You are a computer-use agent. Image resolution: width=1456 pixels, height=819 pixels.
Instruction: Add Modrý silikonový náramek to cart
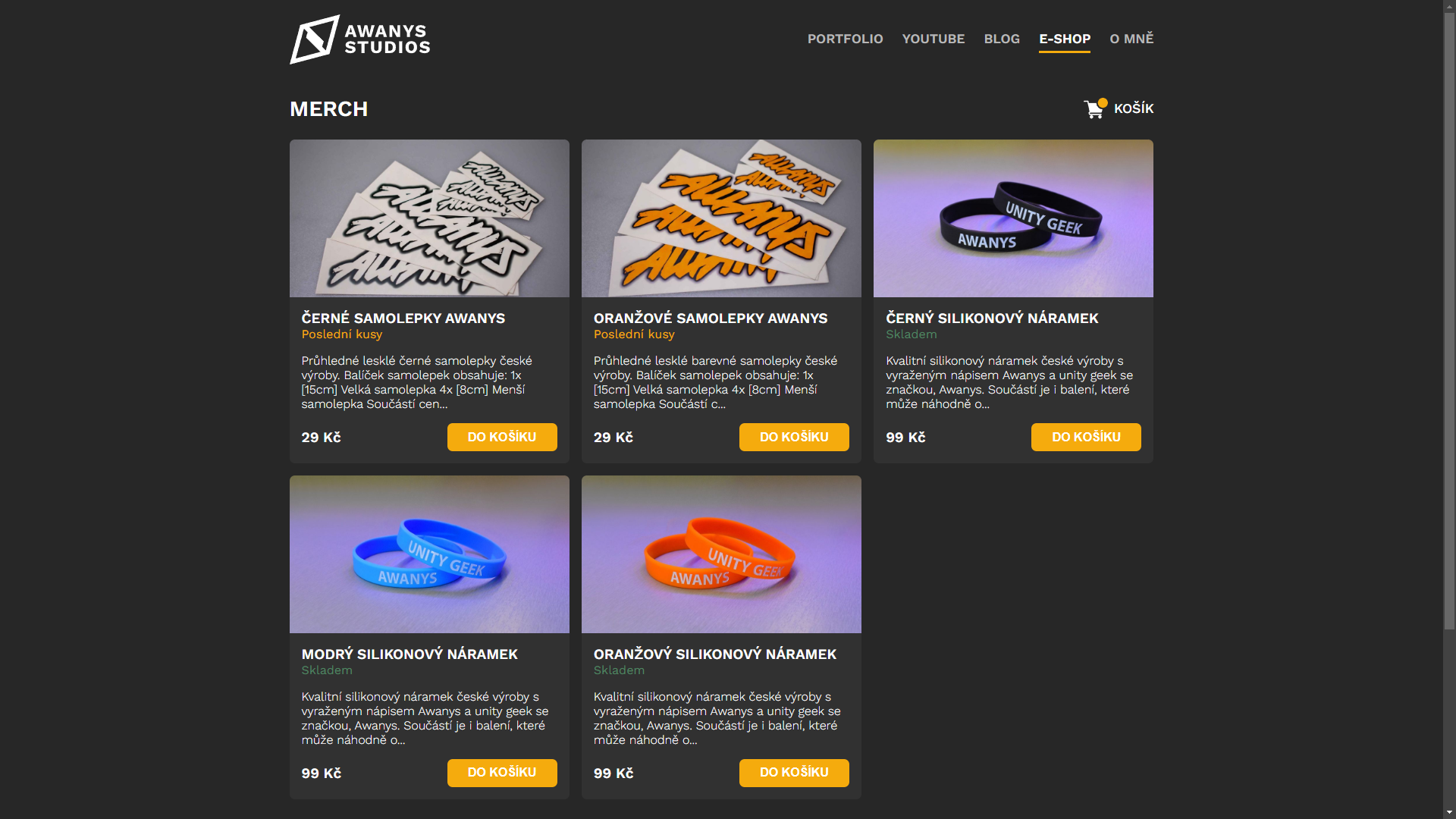pos(502,773)
